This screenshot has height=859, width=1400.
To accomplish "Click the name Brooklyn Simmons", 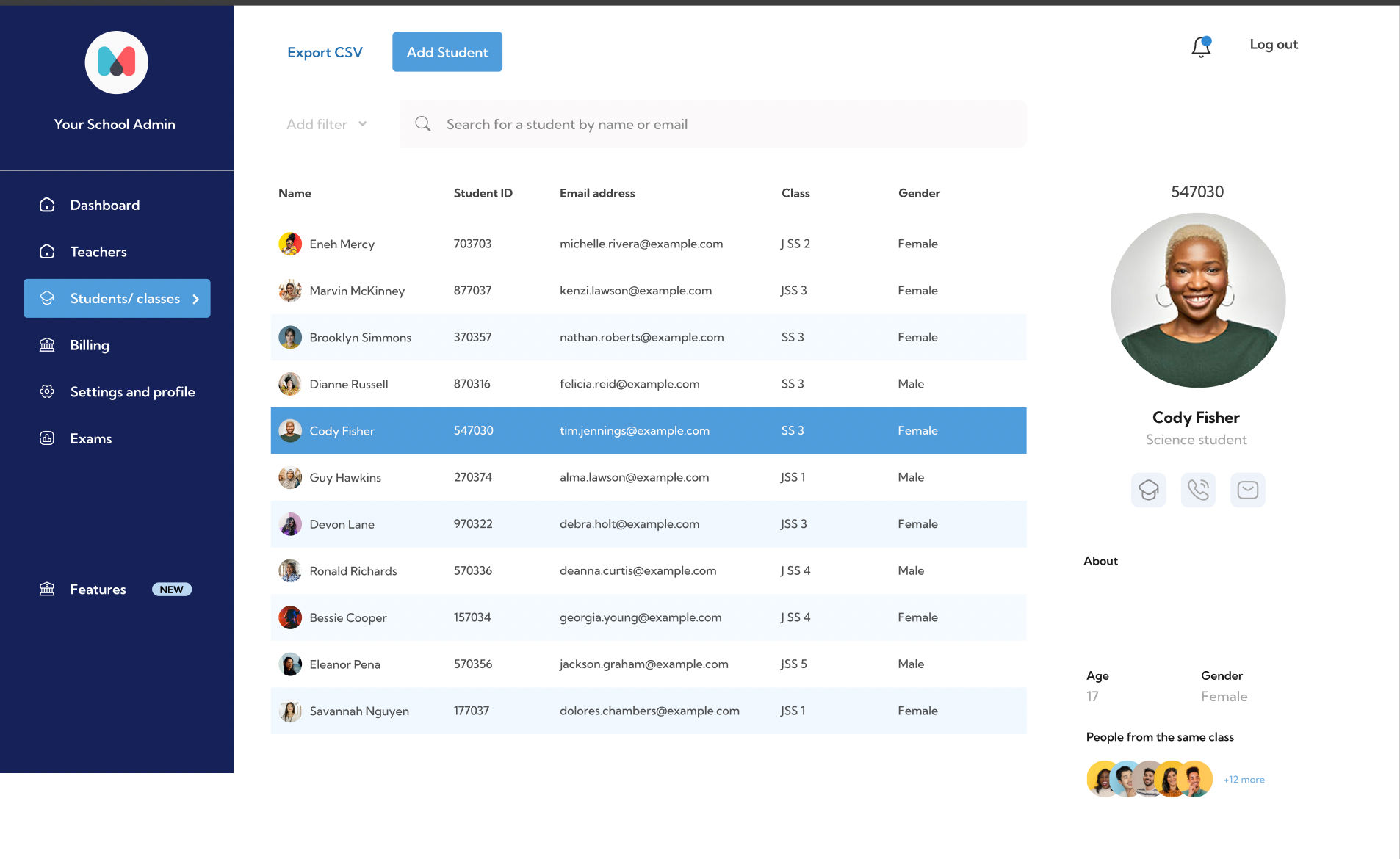I will pyautogui.click(x=361, y=338).
